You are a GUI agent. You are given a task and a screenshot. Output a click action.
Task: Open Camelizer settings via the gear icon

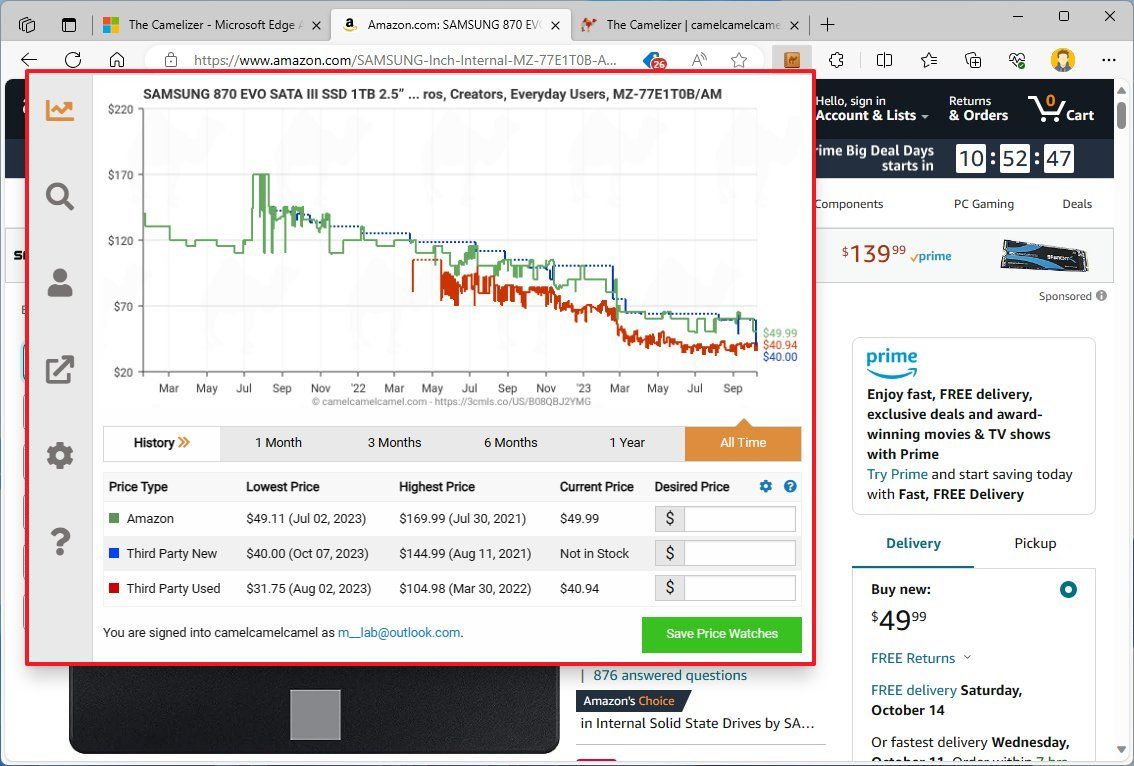click(59, 455)
